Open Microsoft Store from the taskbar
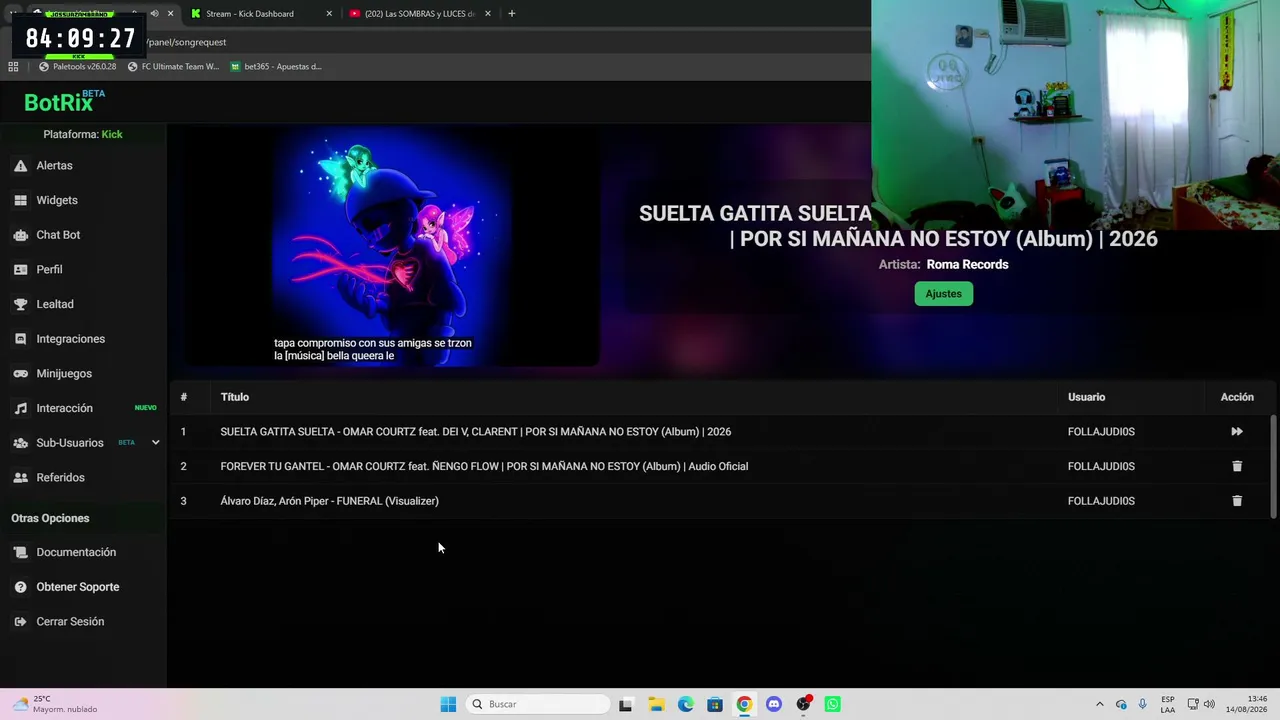 pos(714,704)
